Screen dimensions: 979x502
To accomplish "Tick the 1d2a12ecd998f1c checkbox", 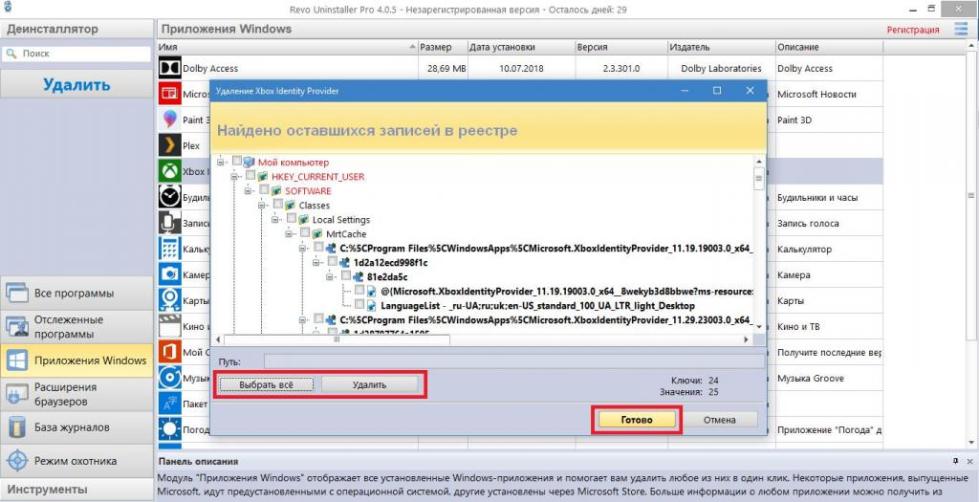I will coord(333,262).
